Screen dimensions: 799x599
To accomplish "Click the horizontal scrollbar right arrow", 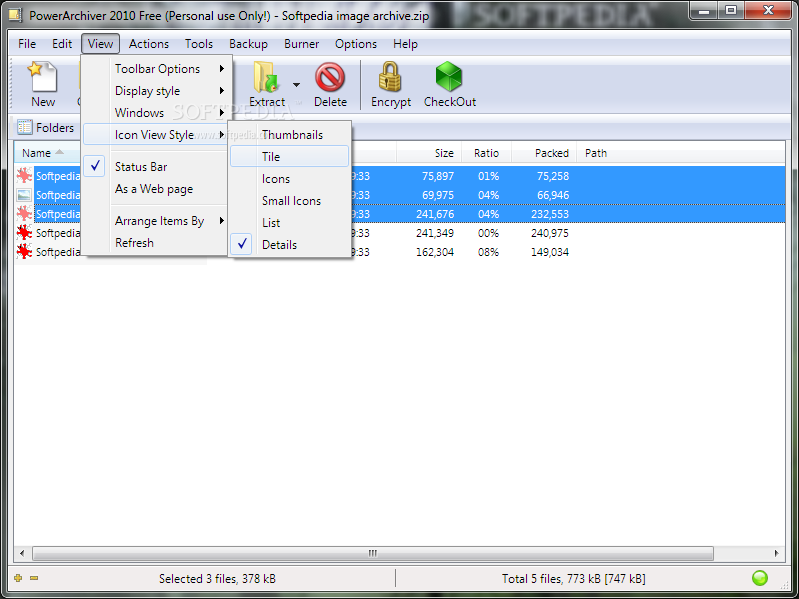I will coord(777,553).
